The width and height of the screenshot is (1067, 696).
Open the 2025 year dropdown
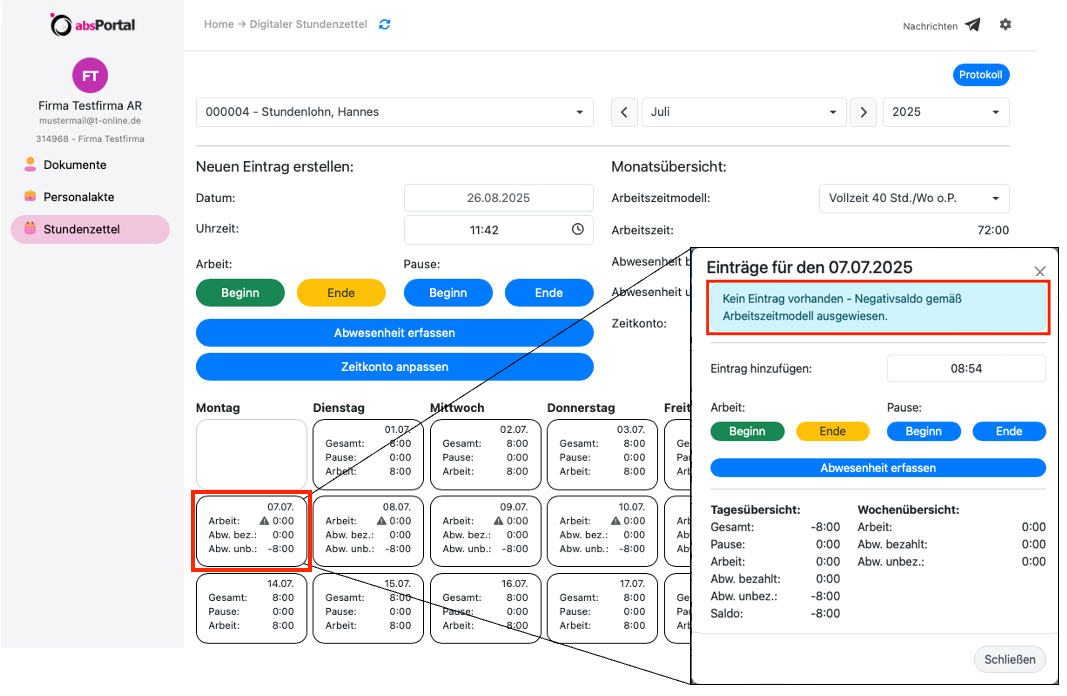tap(945, 113)
